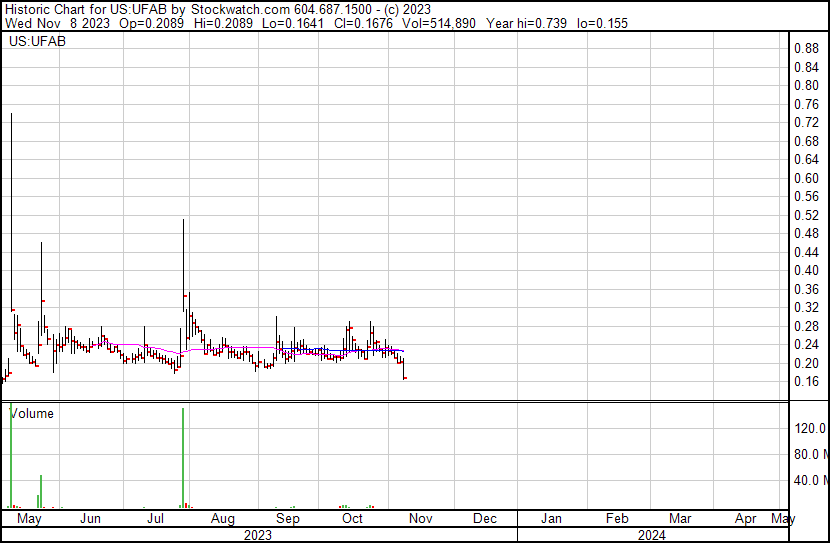
Task: Click the 2024 year label below the months
Action: 651,535
